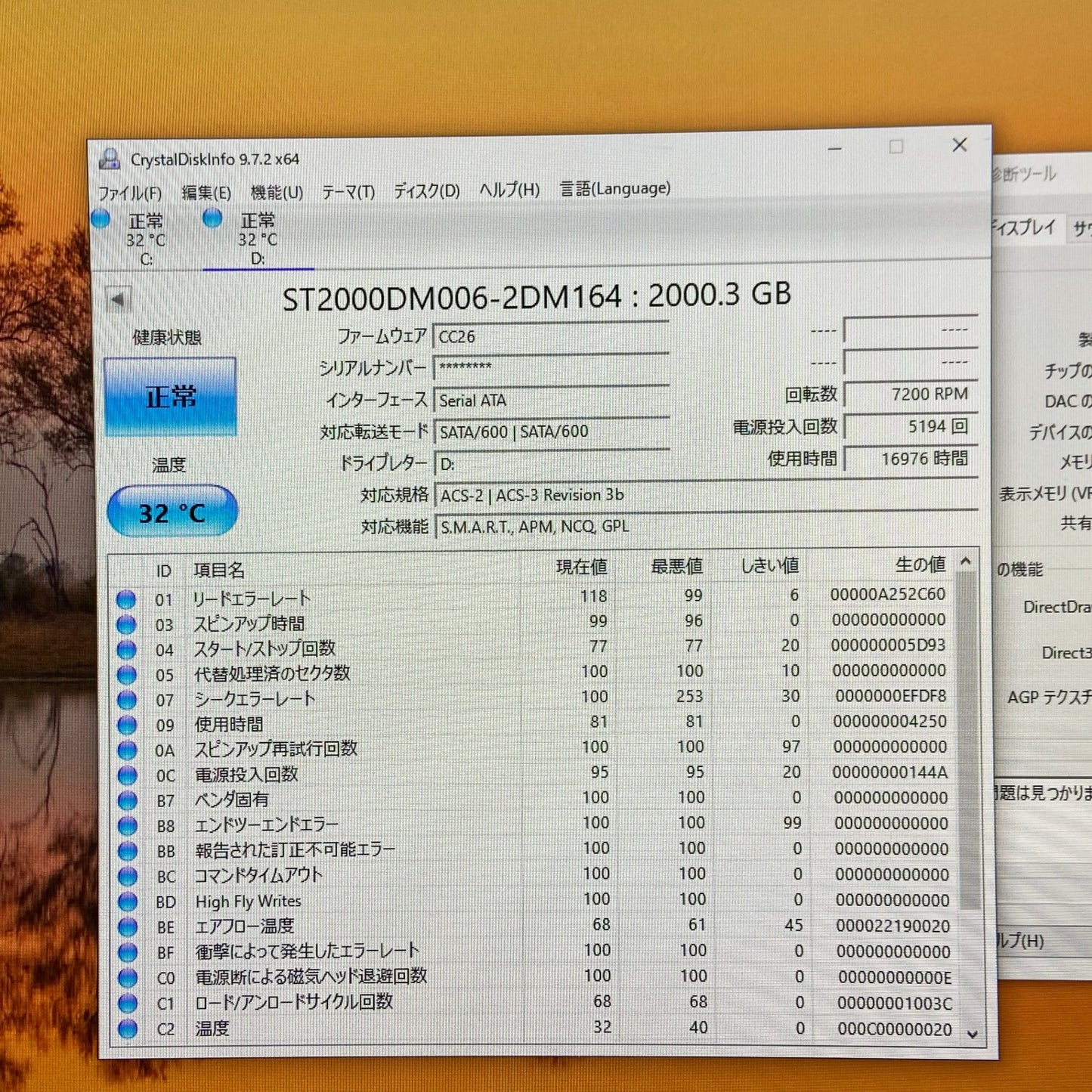Select the C: drive tab
This screenshot has height=1092, width=1092.
pyautogui.click(x=146, y=240)
